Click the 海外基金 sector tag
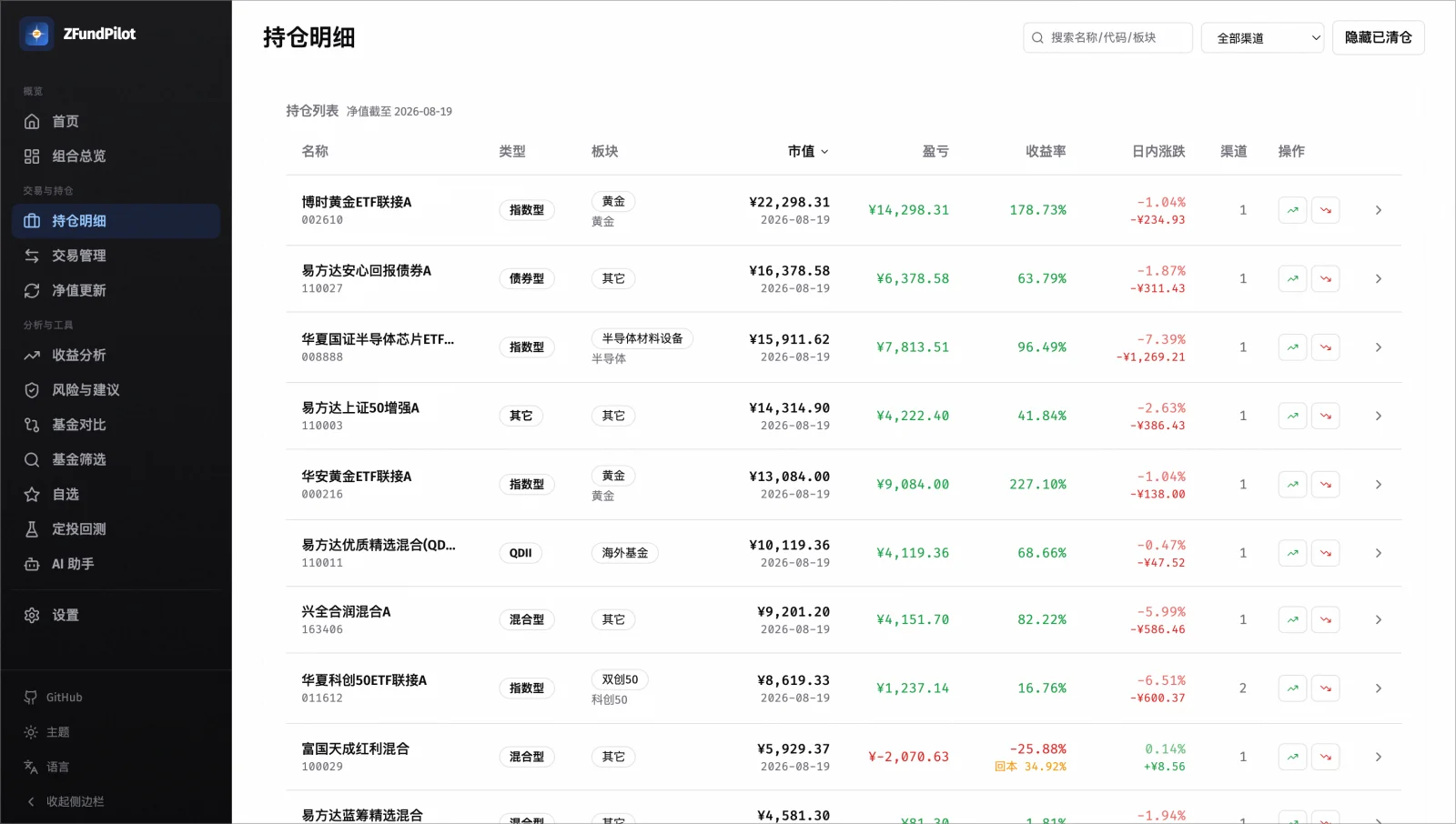Screen dimensions: 1456x824 point(624,553)
